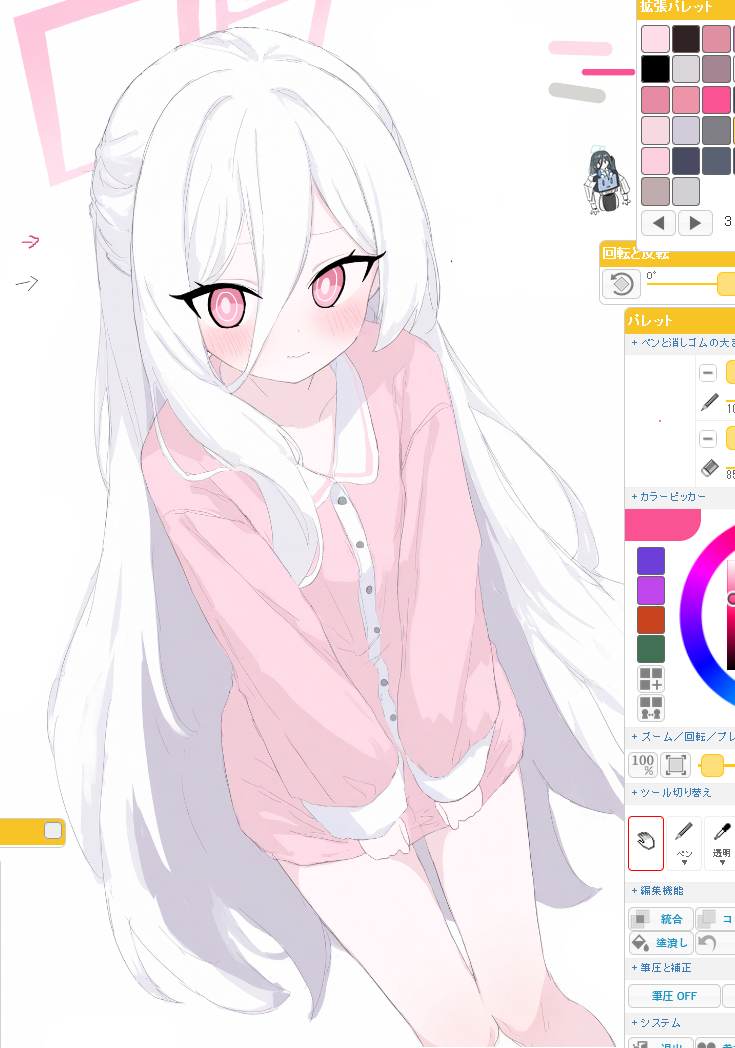Pick the orange-red swatch in color picker
Image resolution: width=735 pixels, height=1048 pixels.
point(651,620)
